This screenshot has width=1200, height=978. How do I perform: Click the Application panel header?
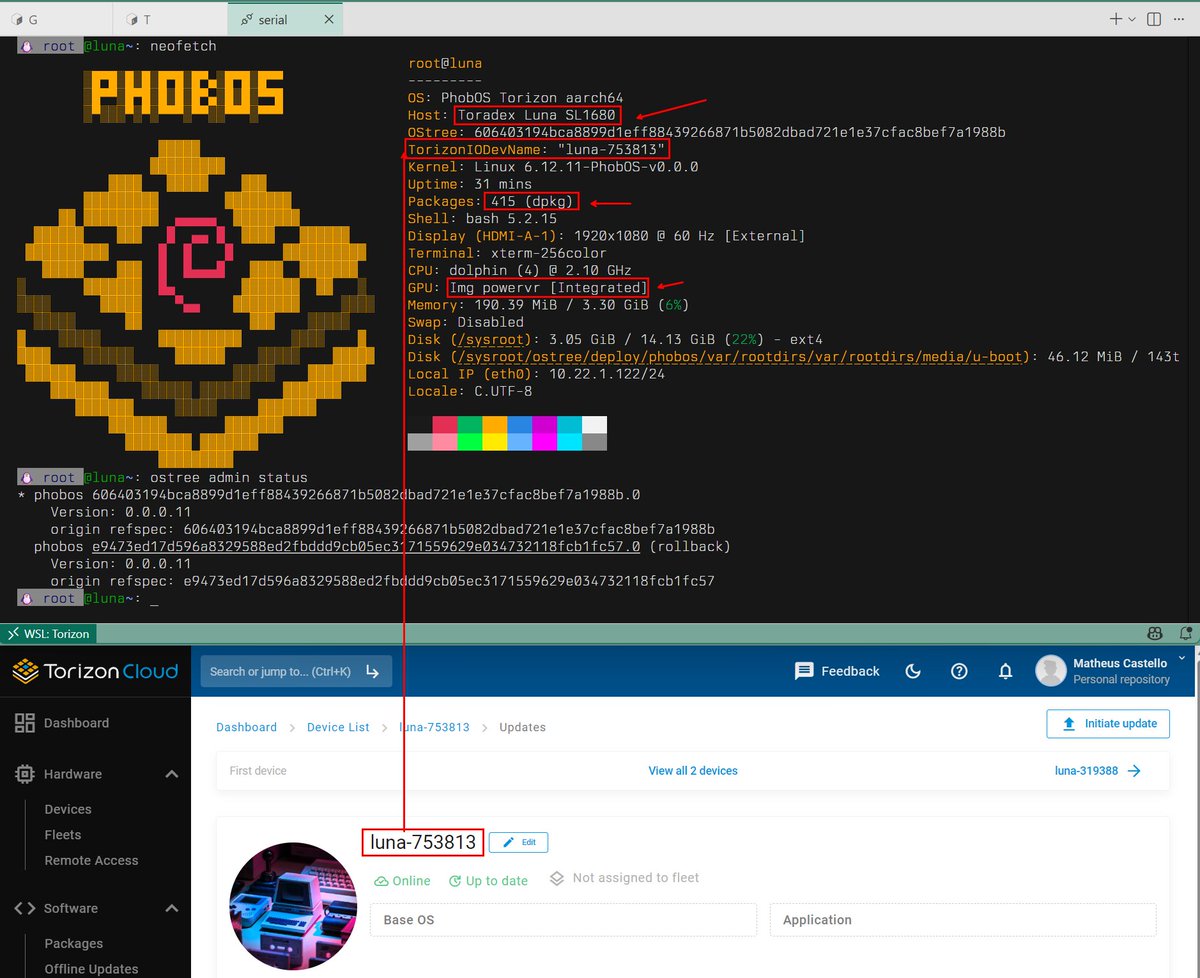point(963,920)
